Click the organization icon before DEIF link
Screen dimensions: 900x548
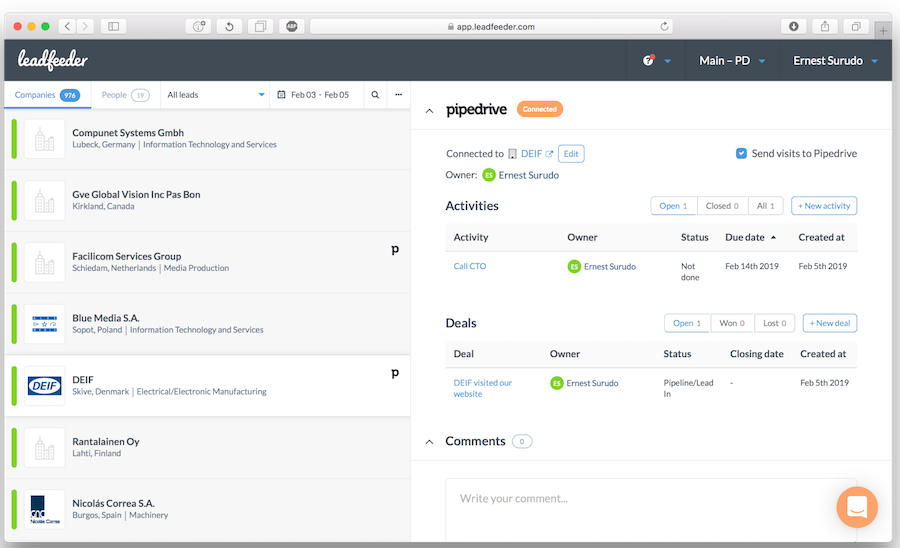(512, 154)
